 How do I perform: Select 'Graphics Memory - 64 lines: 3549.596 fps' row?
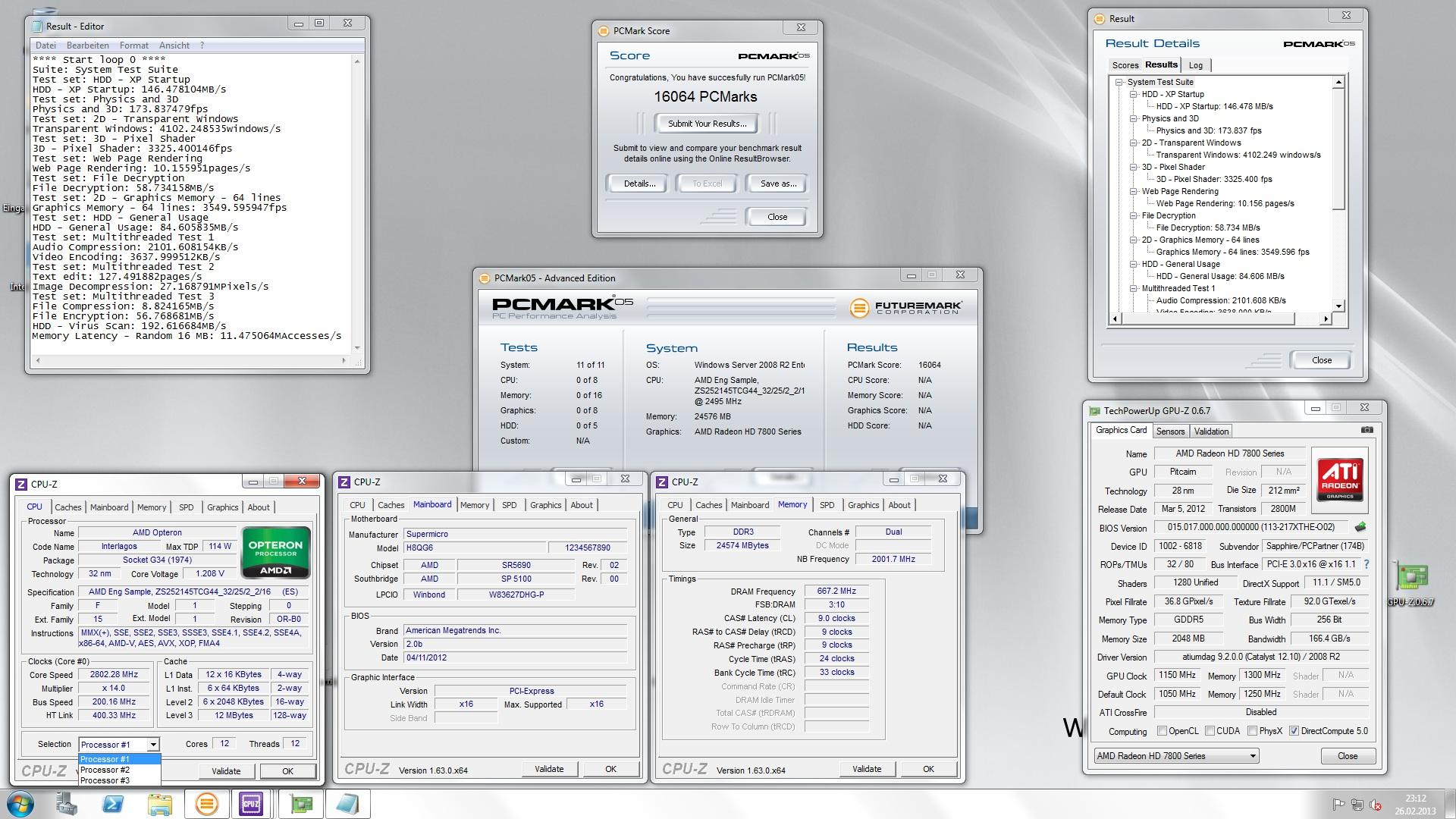(x=1232, y=252)
